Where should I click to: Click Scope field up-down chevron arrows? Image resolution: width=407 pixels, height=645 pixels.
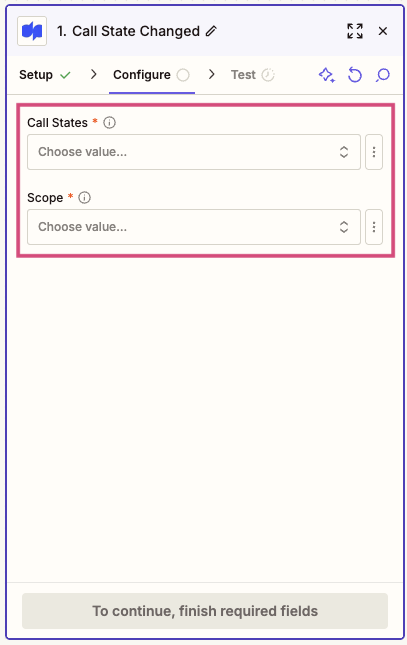344,227
